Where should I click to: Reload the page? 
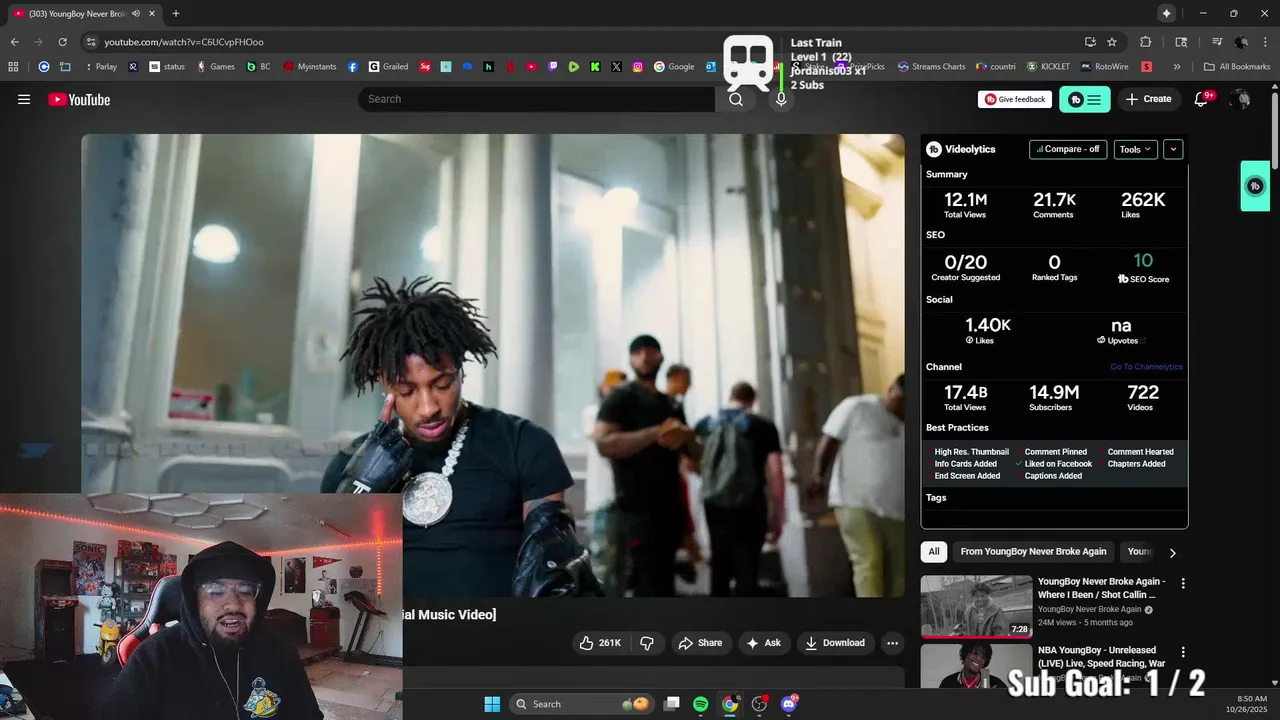[62, 42]
